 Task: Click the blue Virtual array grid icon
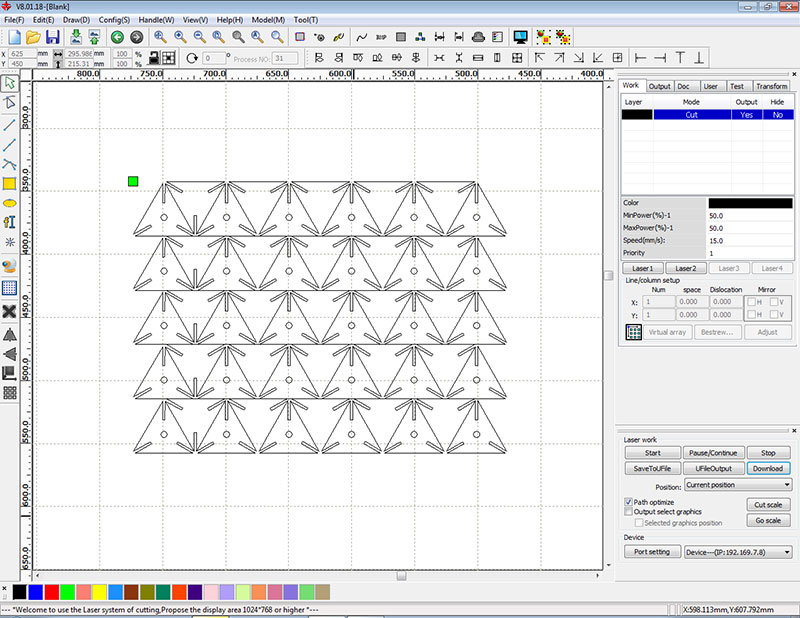[x=634, y=332]
